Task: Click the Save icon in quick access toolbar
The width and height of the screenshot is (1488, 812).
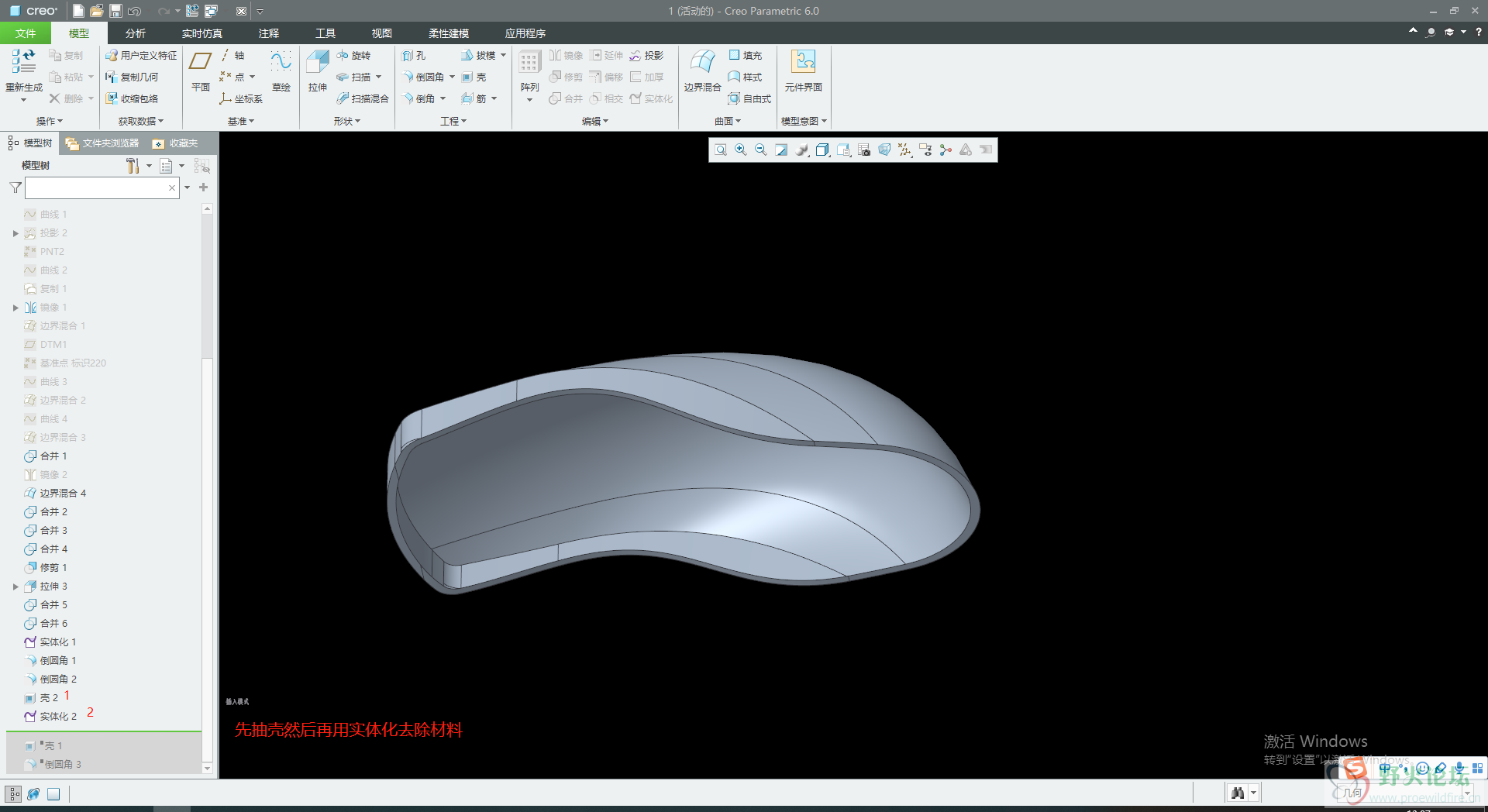Action: coord(115,11)
